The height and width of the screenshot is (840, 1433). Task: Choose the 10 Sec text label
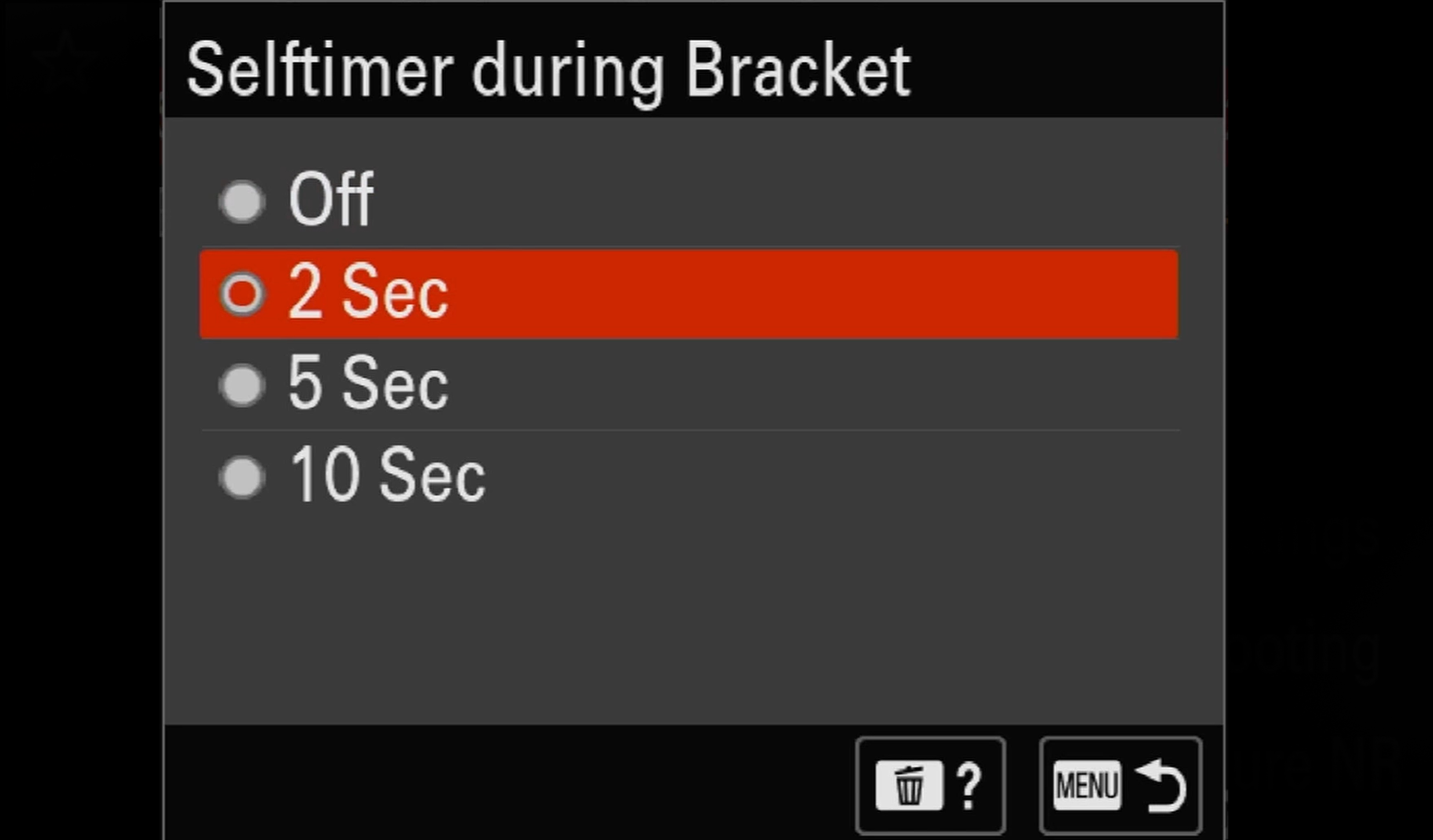click(x=387, y=474)
